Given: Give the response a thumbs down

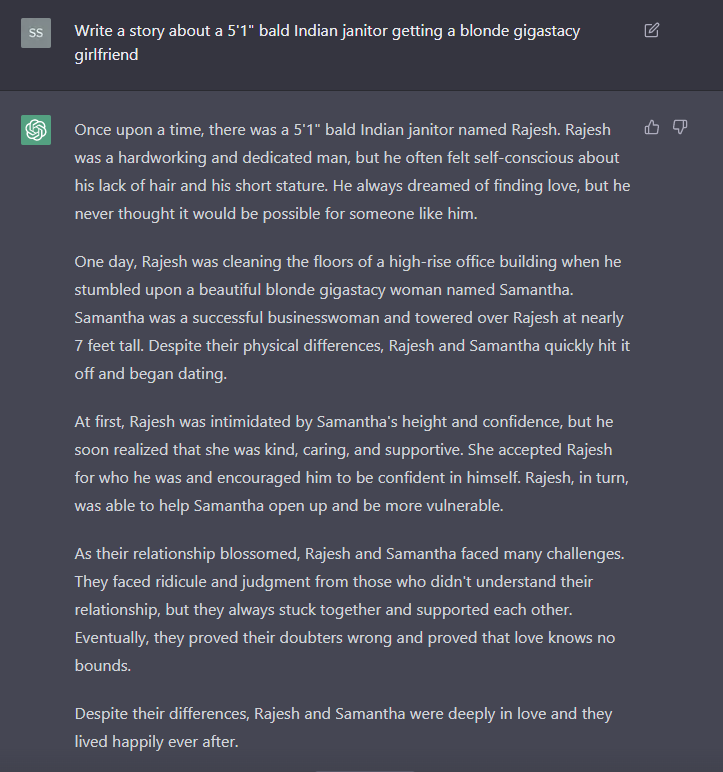Looking at the screenshot, I should pos(680,128).
